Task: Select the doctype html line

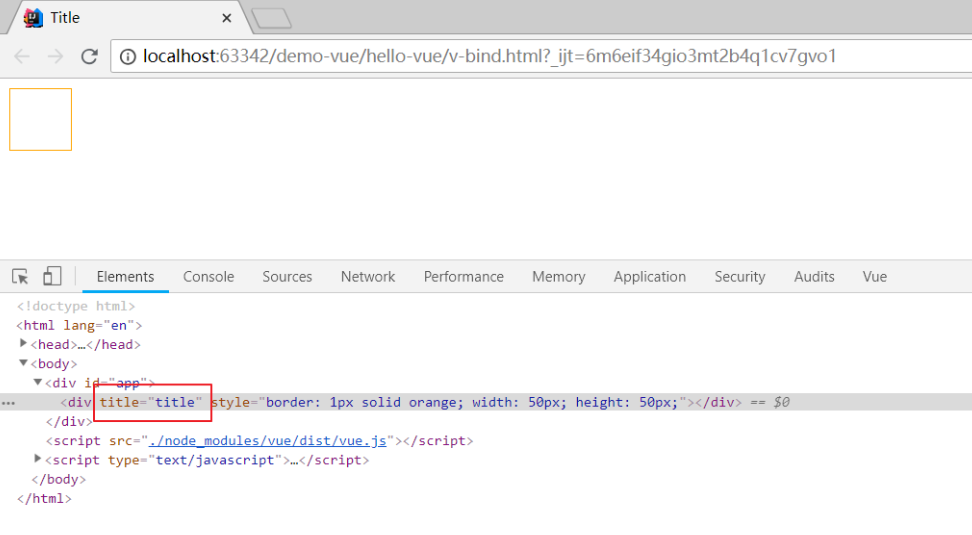Action: (76, 306)
